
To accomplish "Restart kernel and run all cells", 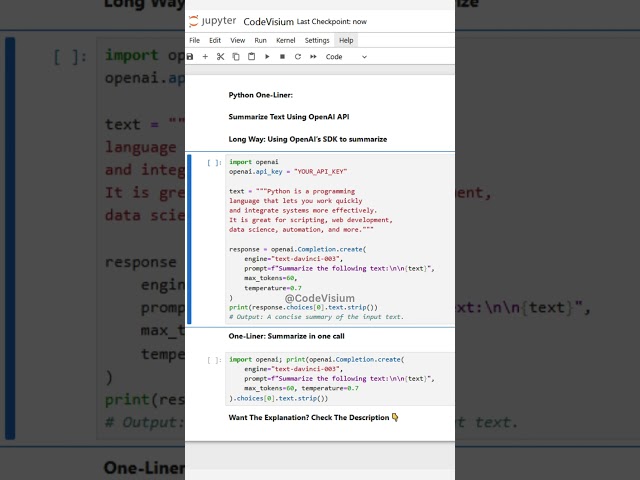I will coord(313,57).
